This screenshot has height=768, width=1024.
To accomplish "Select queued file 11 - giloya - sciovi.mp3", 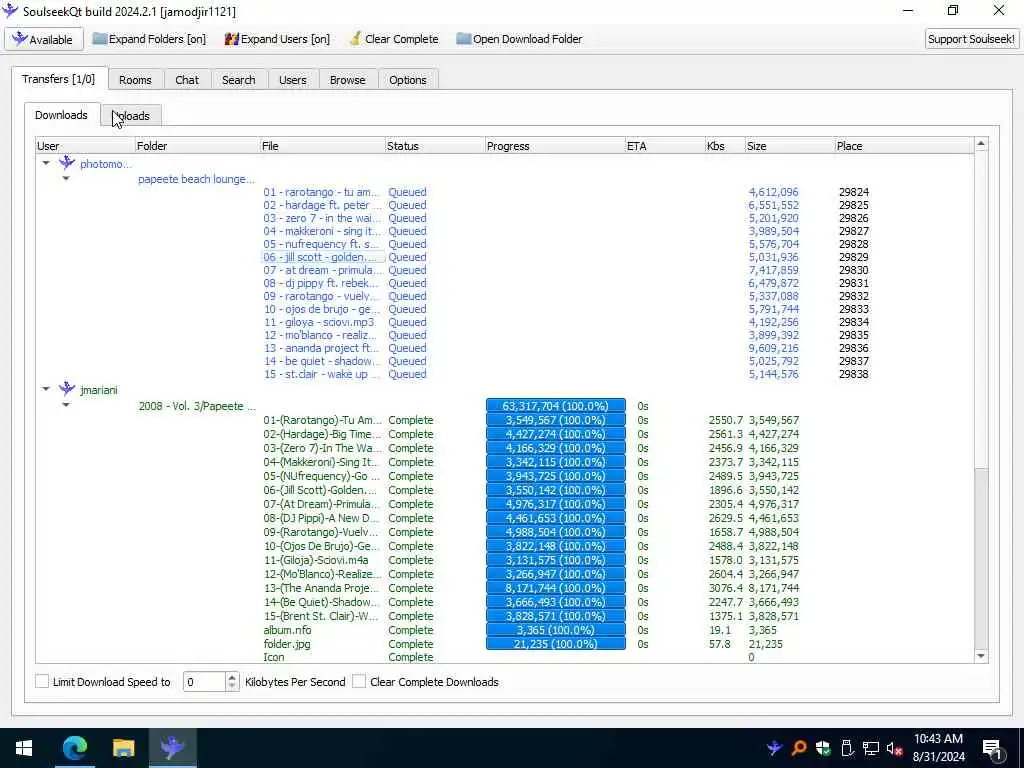I will tap(319, 322).
